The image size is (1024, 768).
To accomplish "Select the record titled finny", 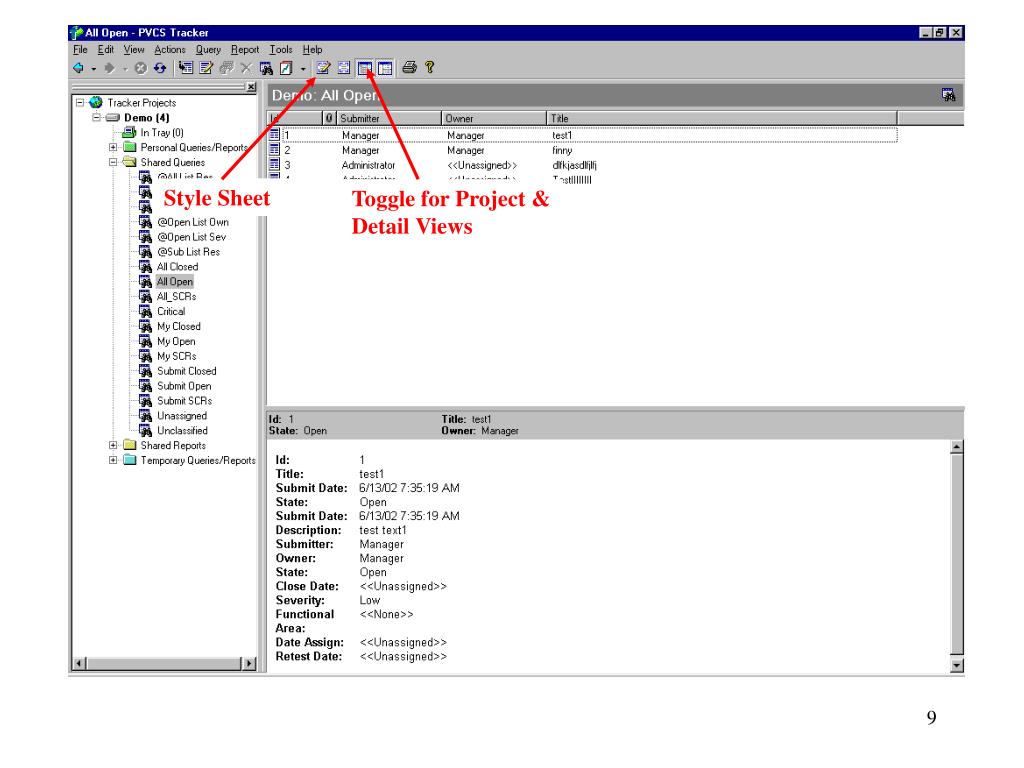I will (562, 150).
